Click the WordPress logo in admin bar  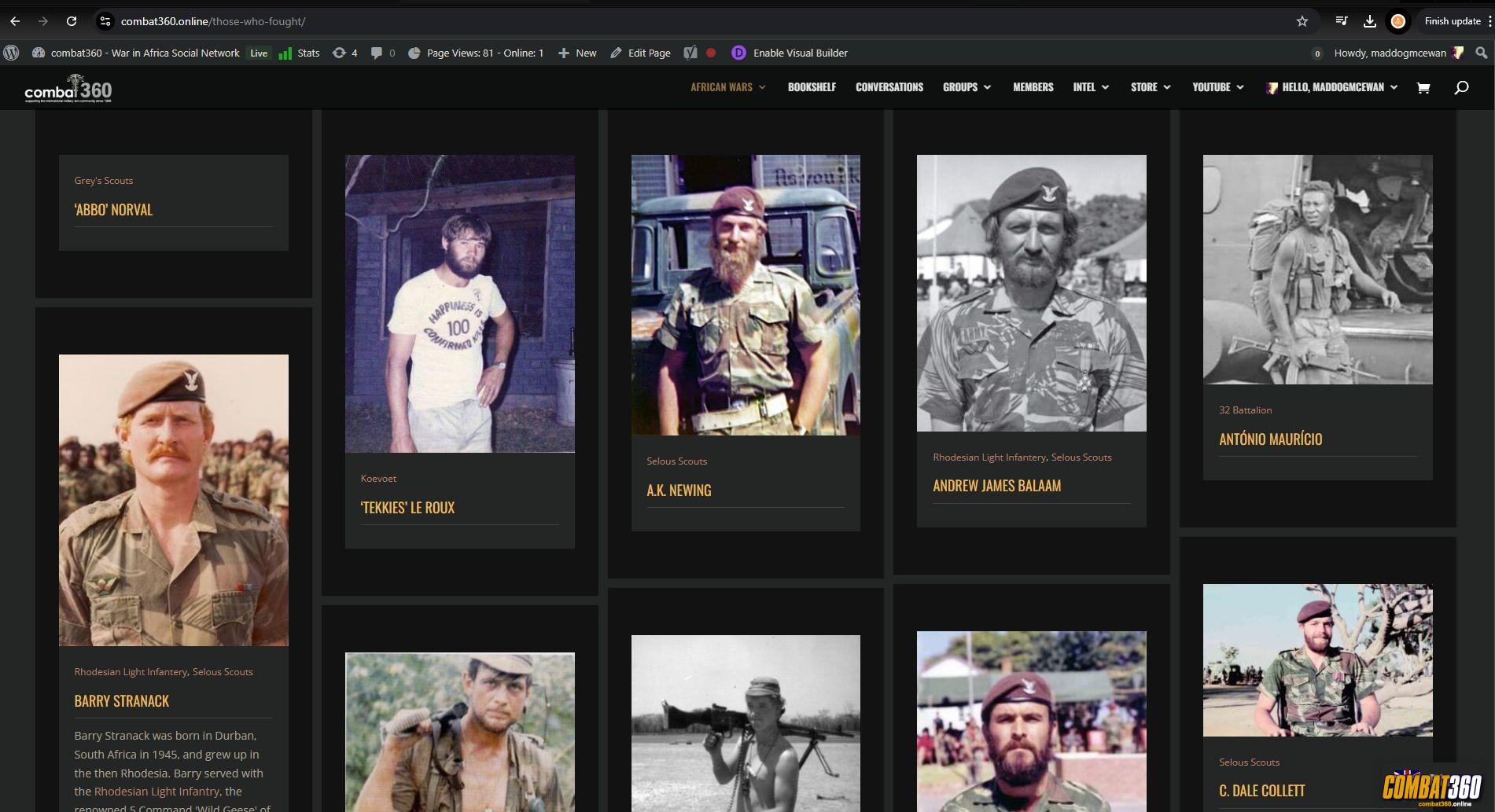(x=11, y=53)
